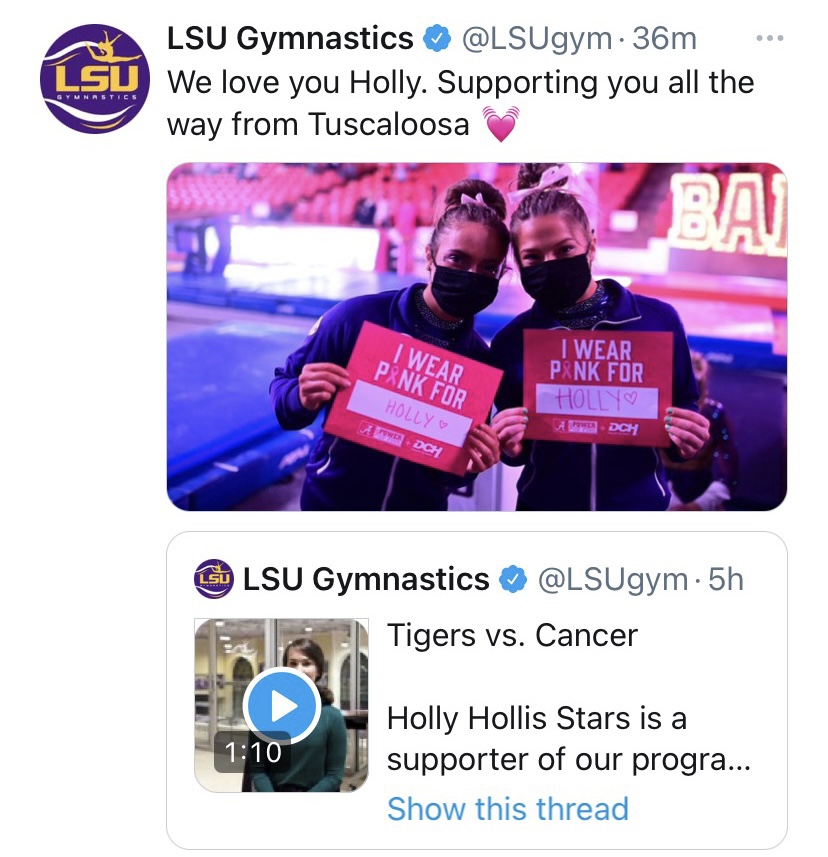Click the "Tigers vs. Cancer" quoted text
Image resolution: width=828 pixels, height=857 pixels.
point(512,635)
